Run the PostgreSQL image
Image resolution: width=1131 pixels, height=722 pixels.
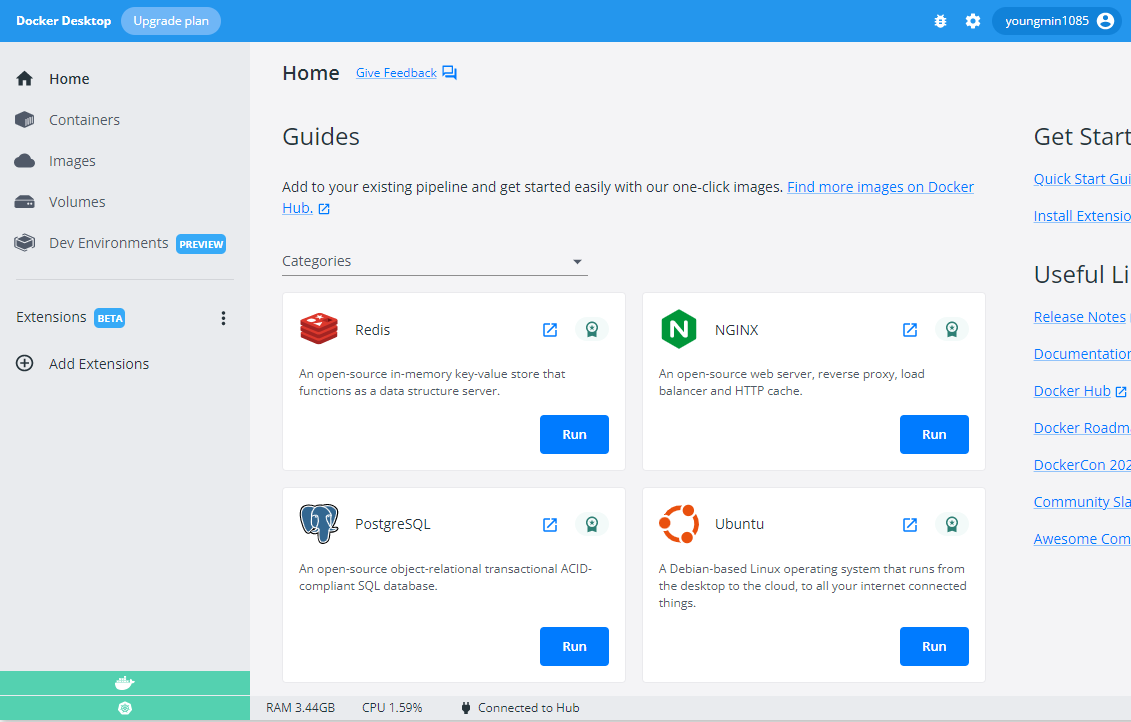pos(574,646)
